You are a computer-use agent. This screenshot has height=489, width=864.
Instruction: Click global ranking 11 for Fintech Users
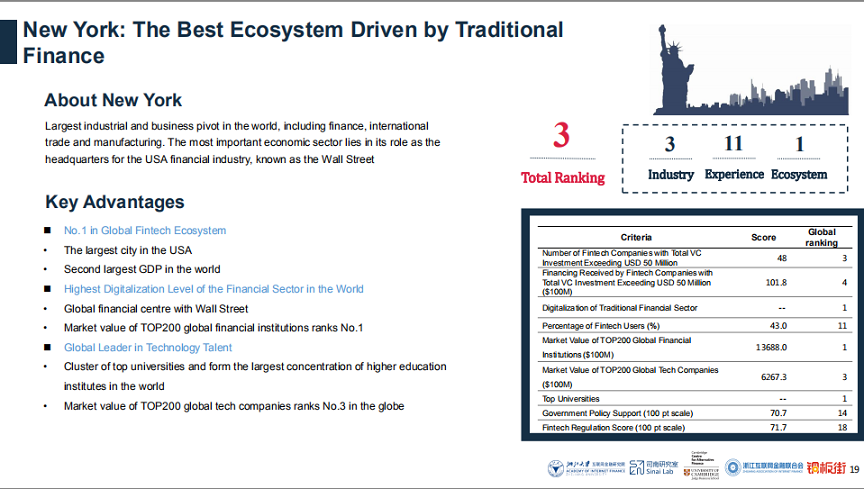click(x=842, y=326)
